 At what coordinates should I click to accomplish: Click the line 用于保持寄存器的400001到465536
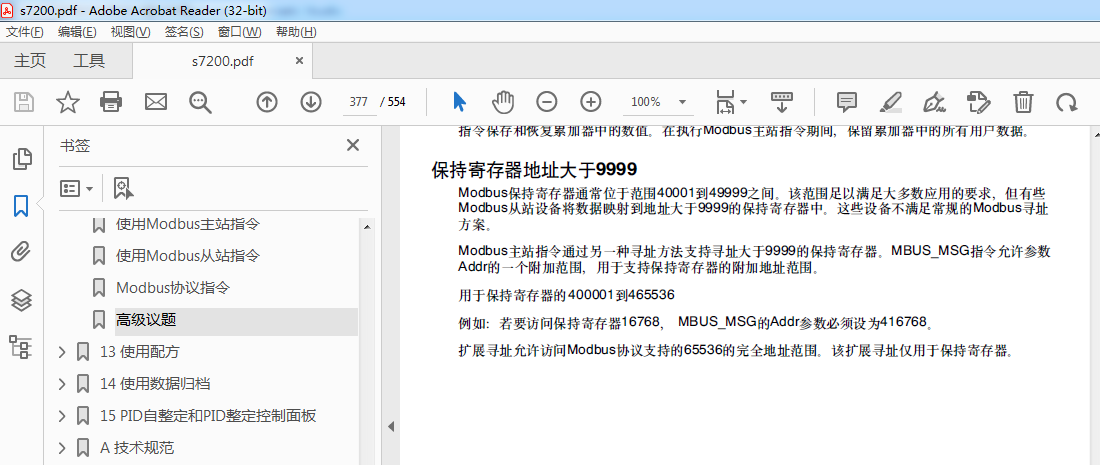coord(566,295)
